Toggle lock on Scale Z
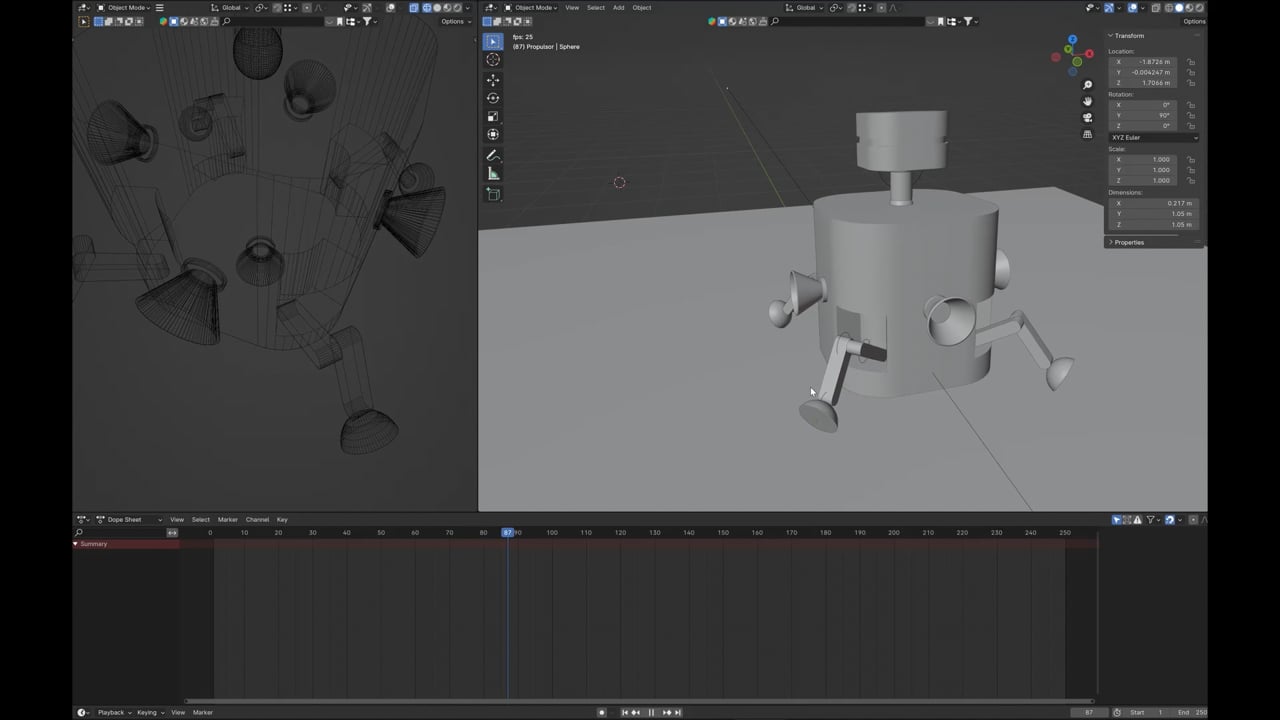This screenshot has height=720, width=1280. tap(1191, 181)
